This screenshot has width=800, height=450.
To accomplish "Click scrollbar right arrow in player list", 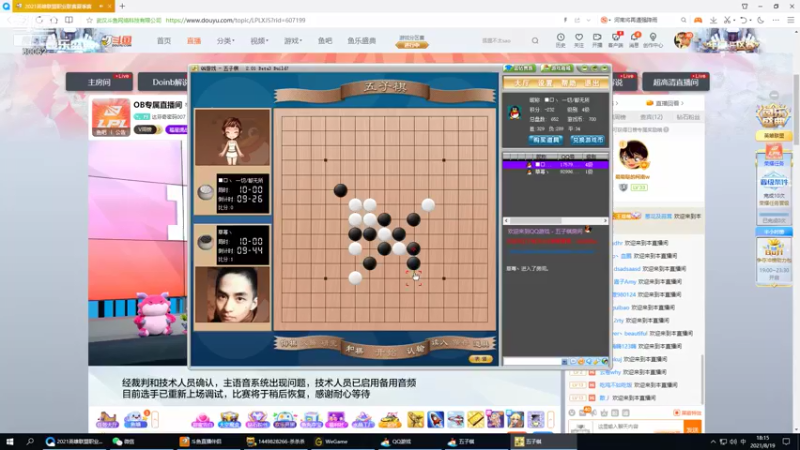I will (605, 221).
